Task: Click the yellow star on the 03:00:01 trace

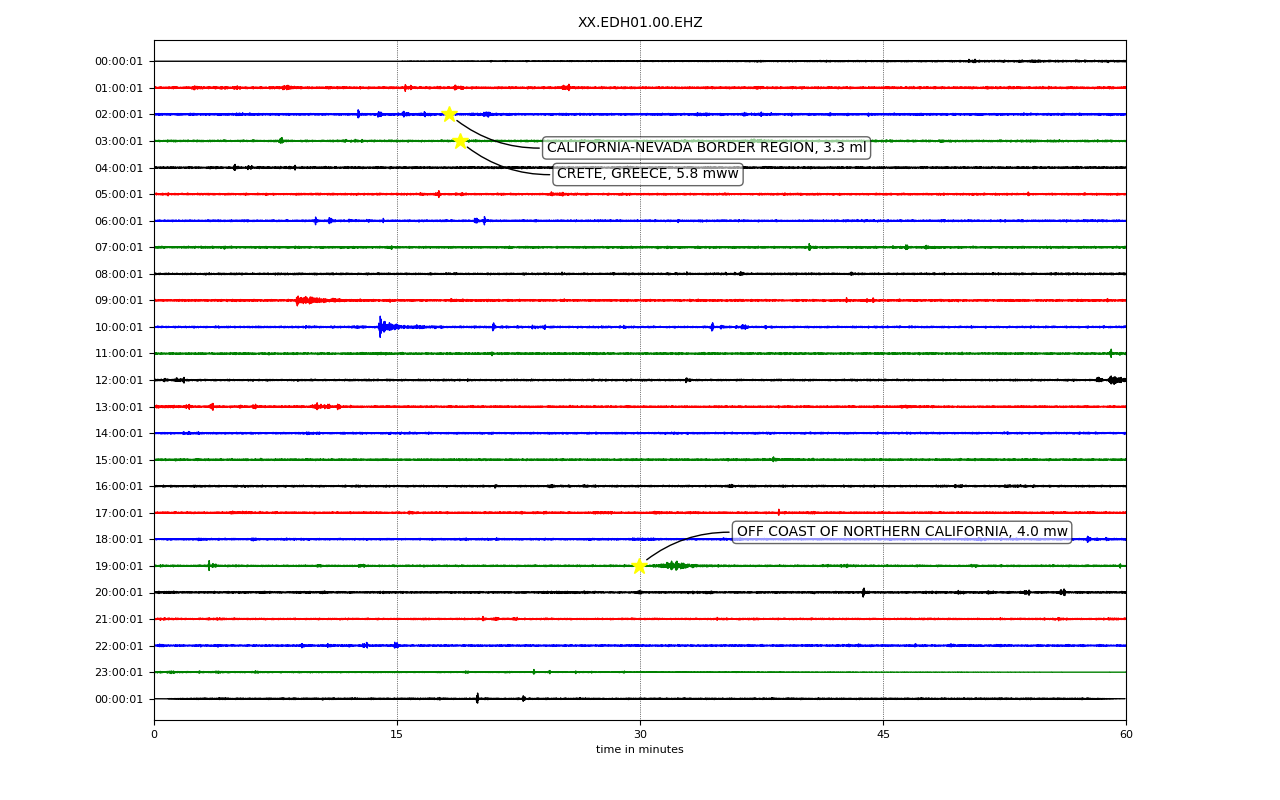Action: click(x=460, y=141)
